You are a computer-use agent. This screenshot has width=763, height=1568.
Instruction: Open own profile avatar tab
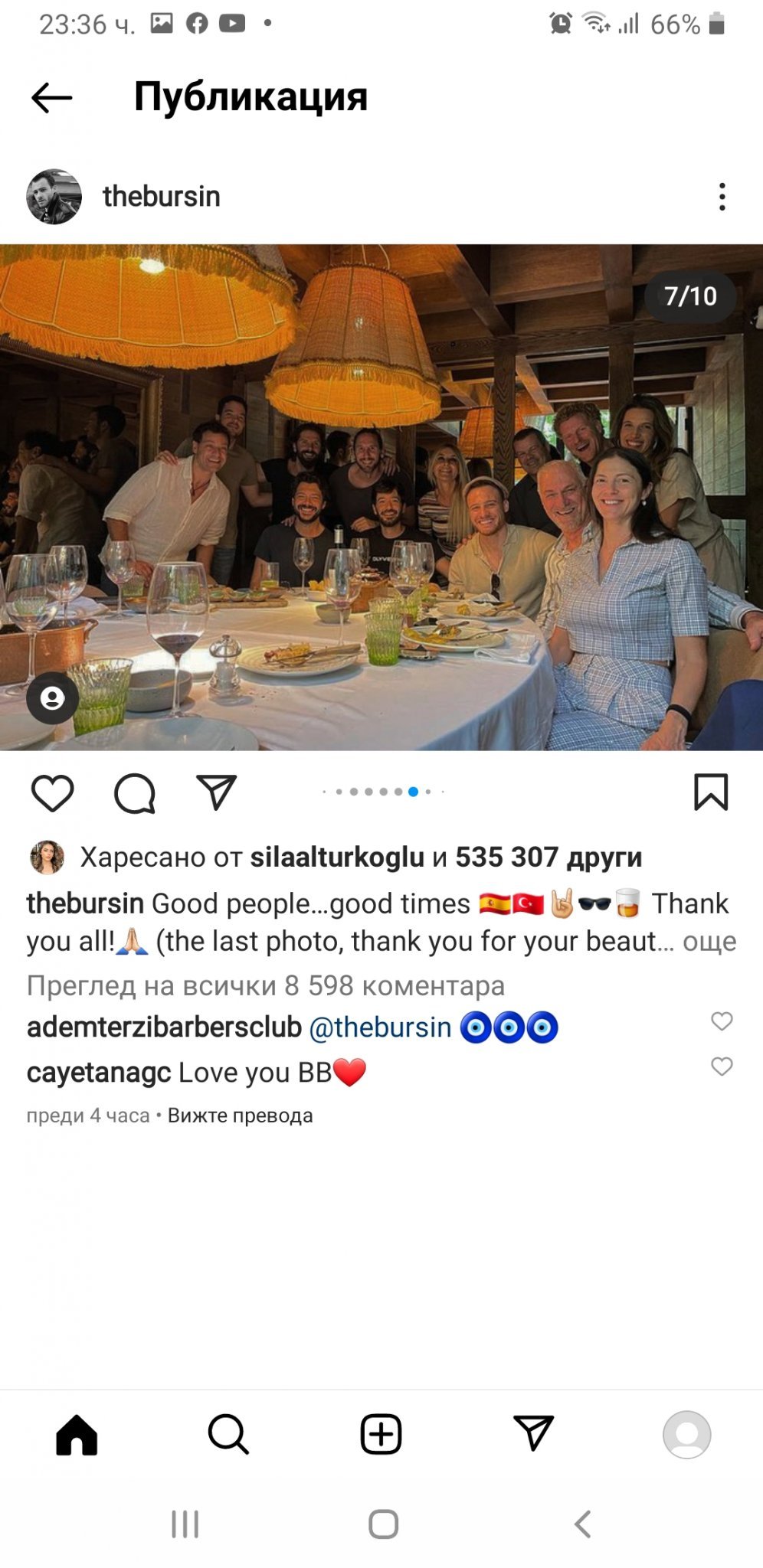click(686, 1434)
